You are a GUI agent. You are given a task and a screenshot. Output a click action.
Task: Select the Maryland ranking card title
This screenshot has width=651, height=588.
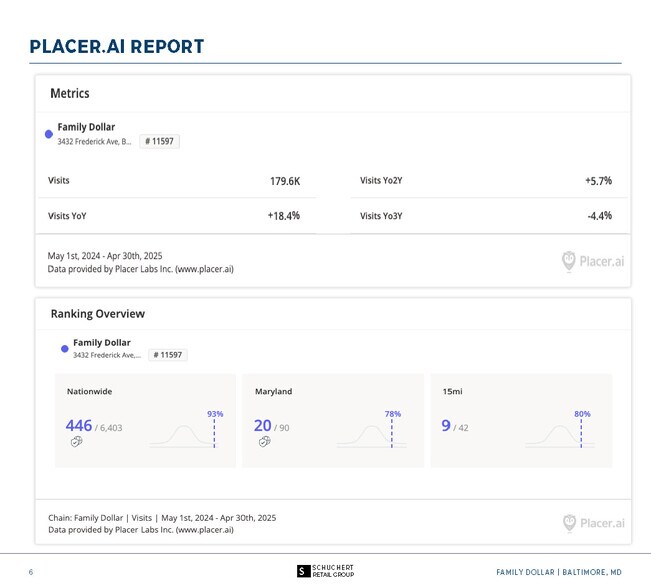(x=274, y=391)
